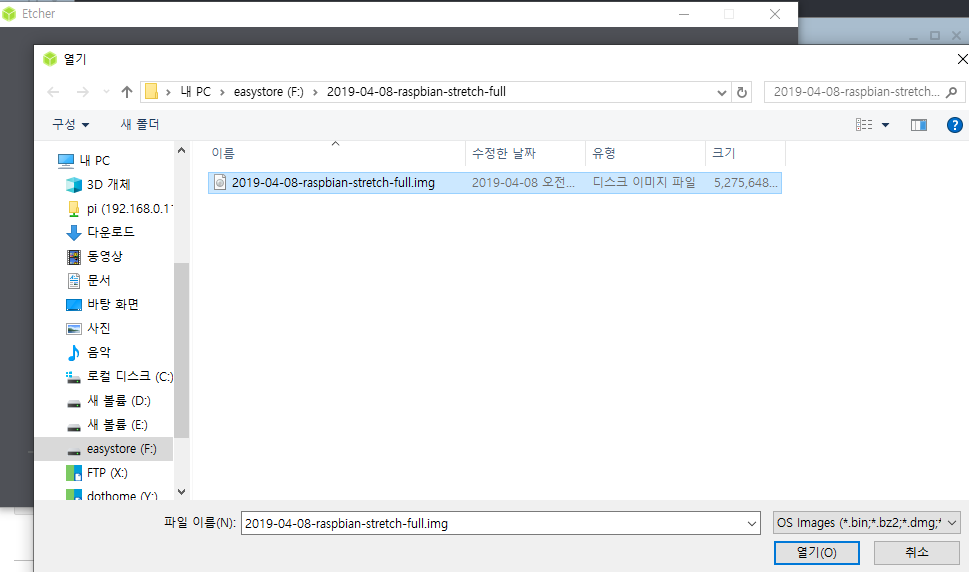The width and height of the screenshot is (969, 572).
Task: Toggle the preview pane
Action: (x=919, y=125)
